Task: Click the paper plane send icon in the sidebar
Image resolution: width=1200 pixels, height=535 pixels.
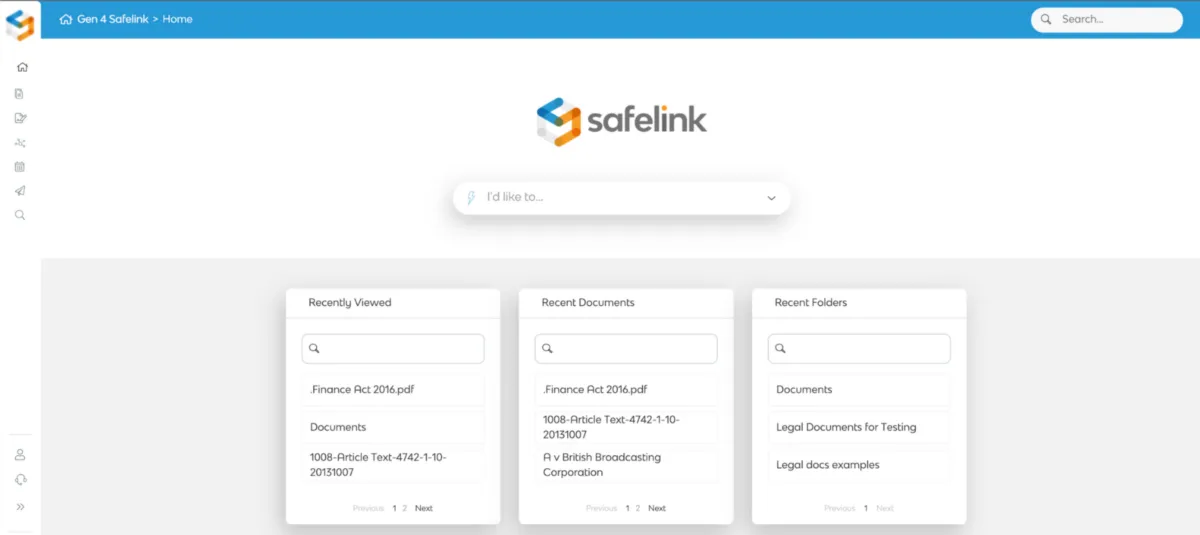Action: [x=20, y=191]
